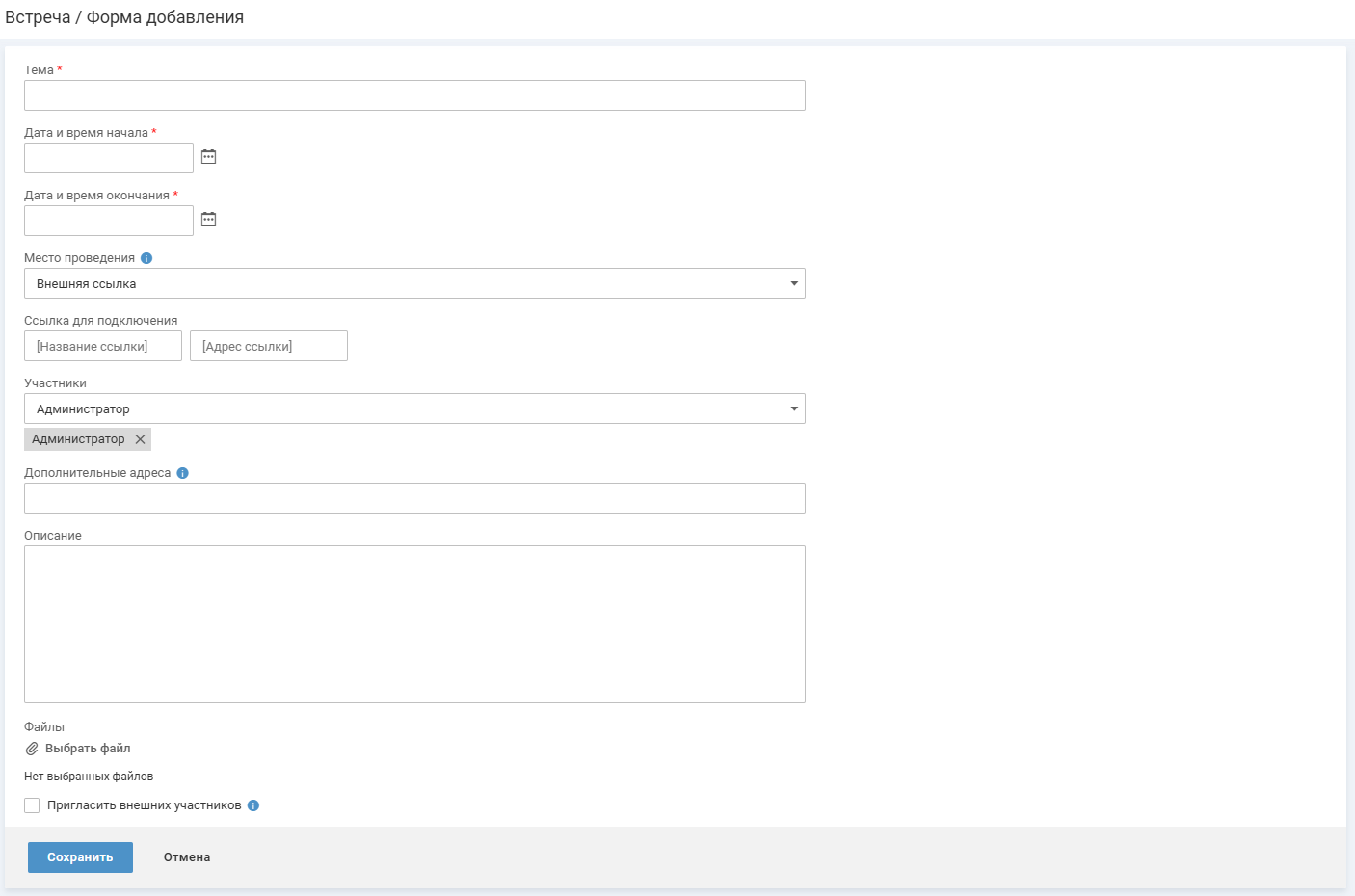Focus the Адрес ссылки field
Screen dimensions: 1355x896
pyautogui.click(x=269, y=346)
